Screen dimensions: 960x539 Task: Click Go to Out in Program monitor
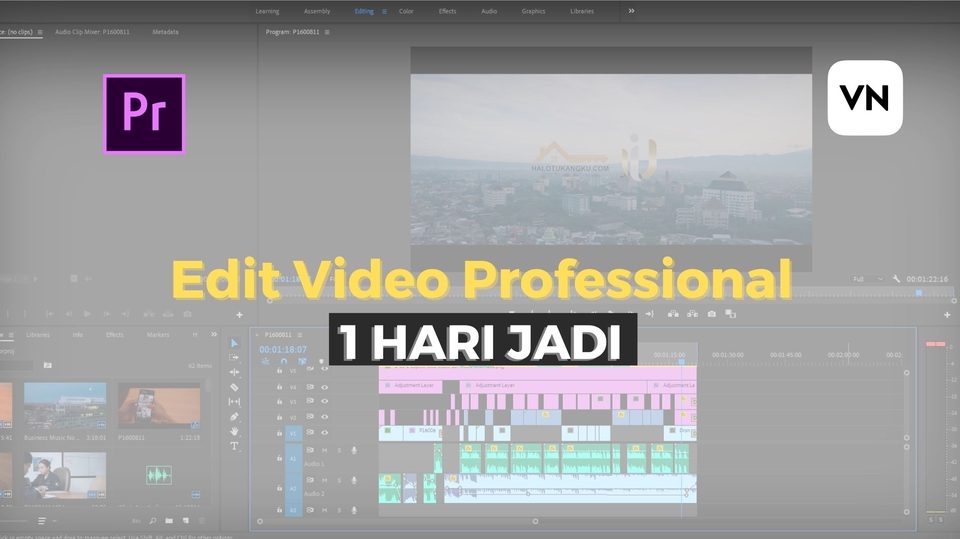point(650,314)
